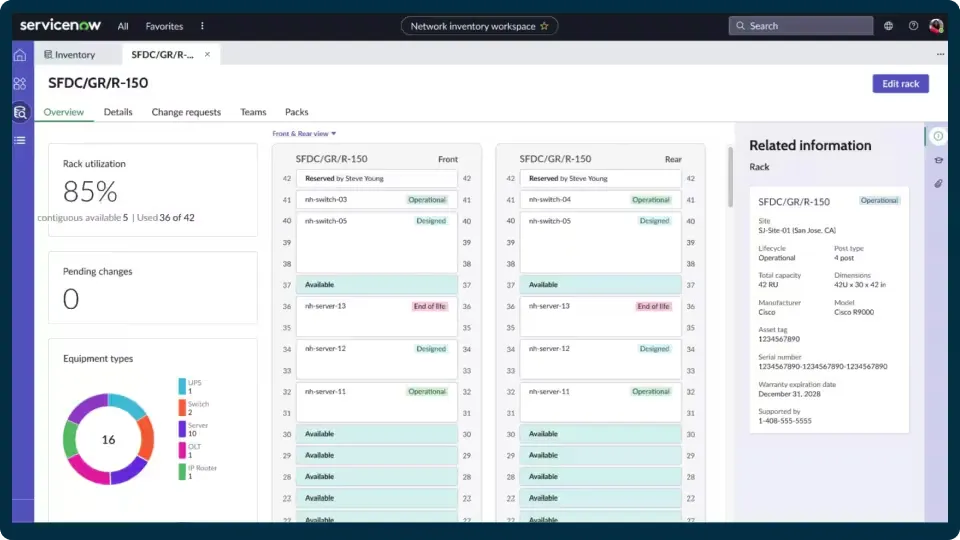The image size is (960, 540).
Task: Open the All menu
Action: tap(123, 26)
